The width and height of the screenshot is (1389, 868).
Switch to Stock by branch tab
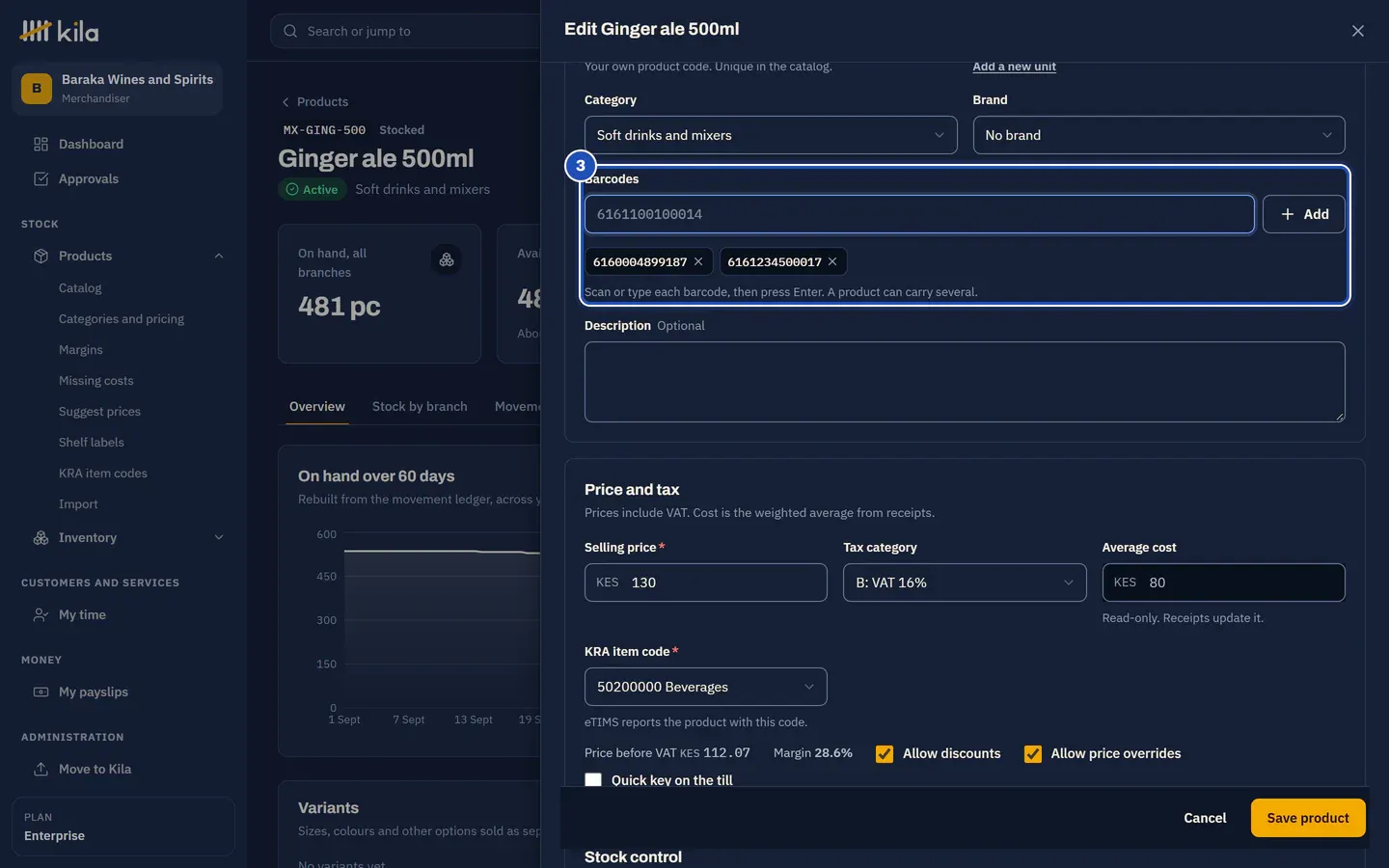tap(420, 406)
